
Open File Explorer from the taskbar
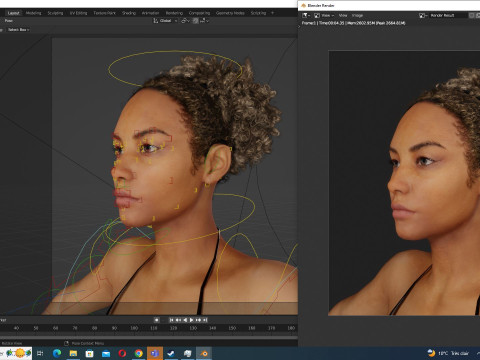coord(73,353)
